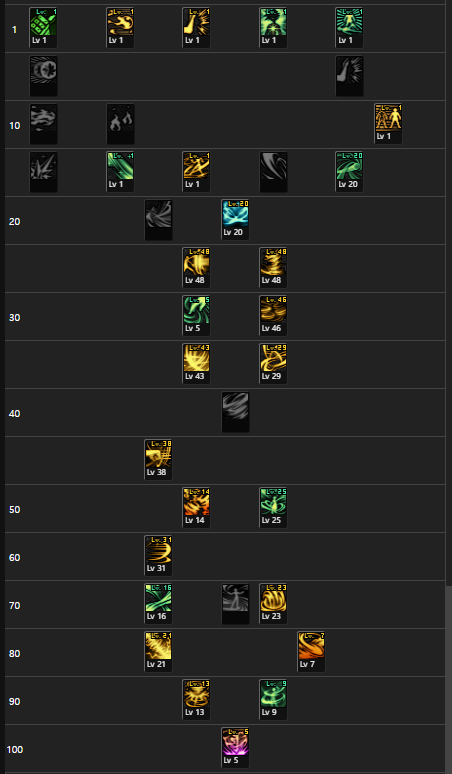
Task: Select the Lv 31 golden slash skill
Action: tap(158, 555)
